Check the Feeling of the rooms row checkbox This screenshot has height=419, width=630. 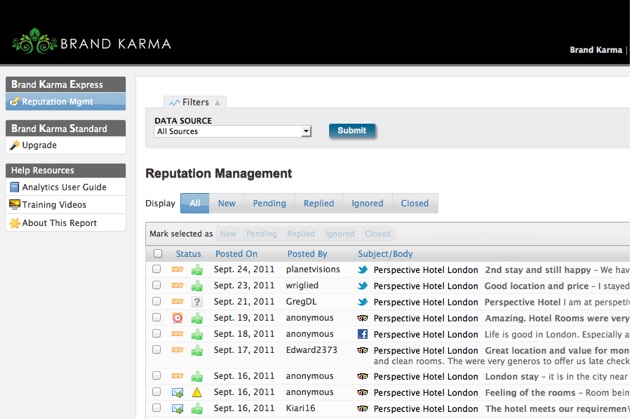pos(156,392)
